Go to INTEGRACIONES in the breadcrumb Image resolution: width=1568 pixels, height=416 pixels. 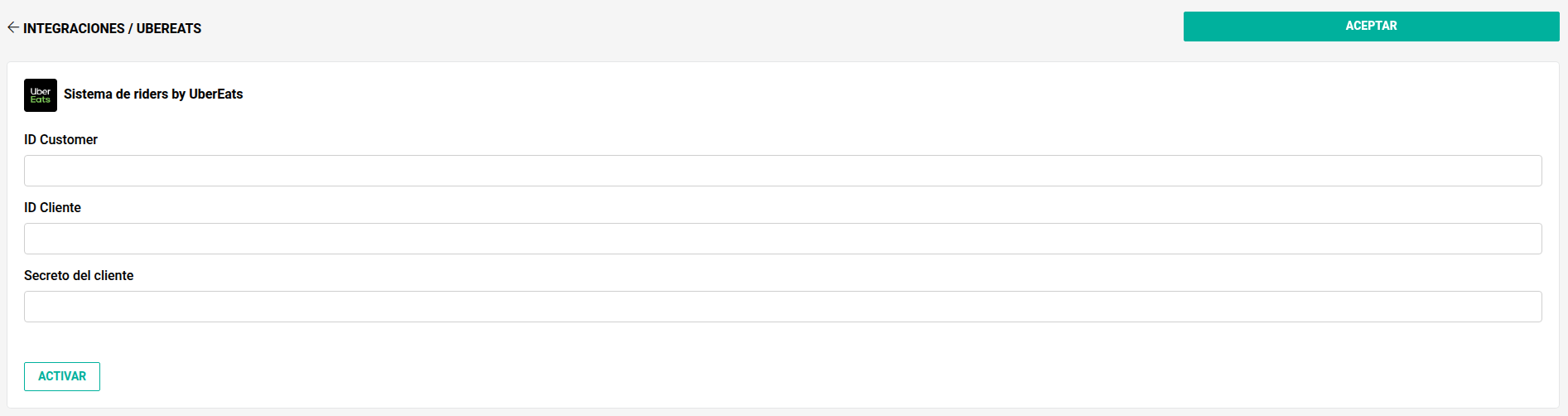[74, 28]
